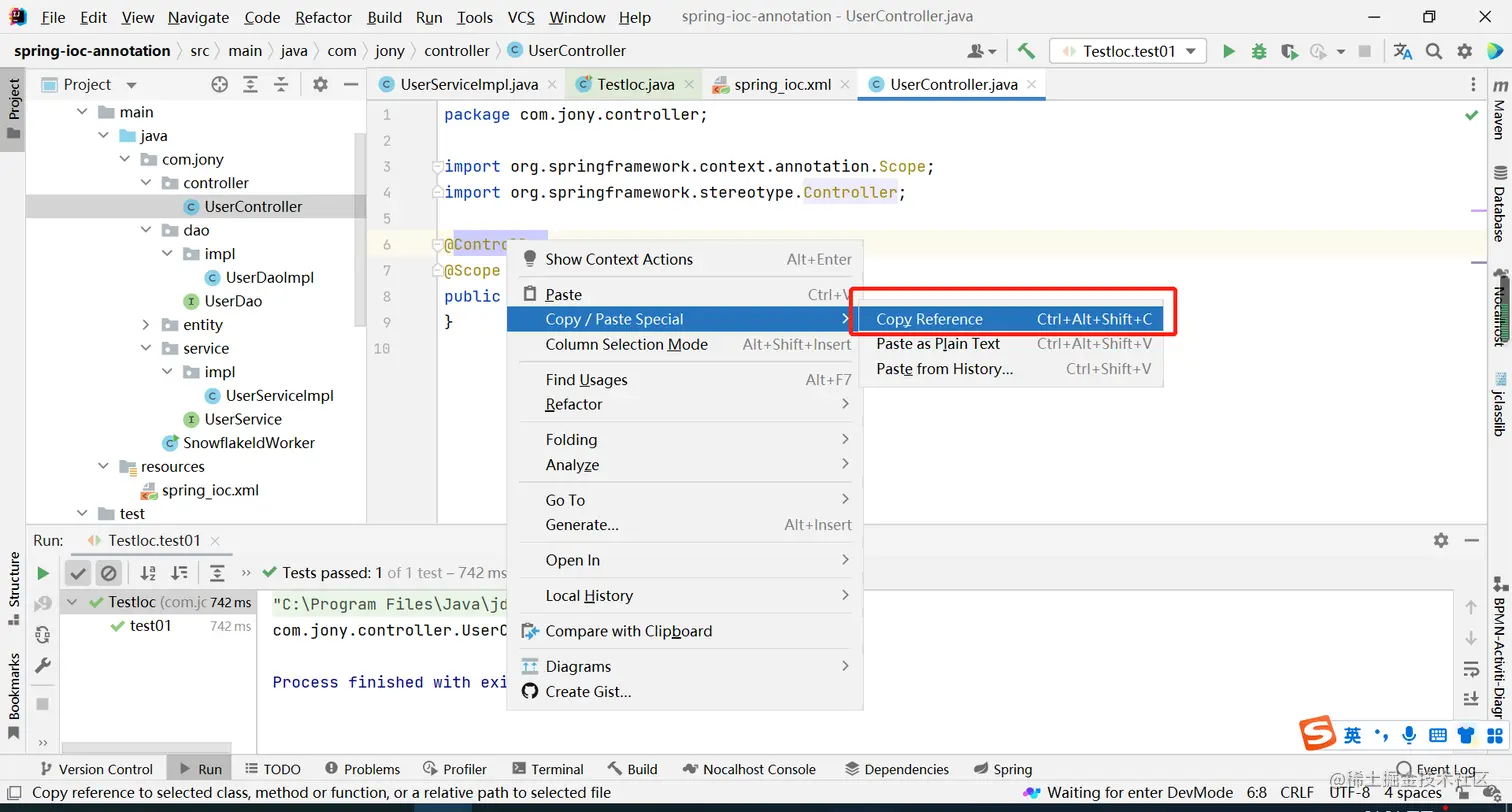The image size is (1512, 812).
Task: Open the VCS menu
Action: point(521,17)
